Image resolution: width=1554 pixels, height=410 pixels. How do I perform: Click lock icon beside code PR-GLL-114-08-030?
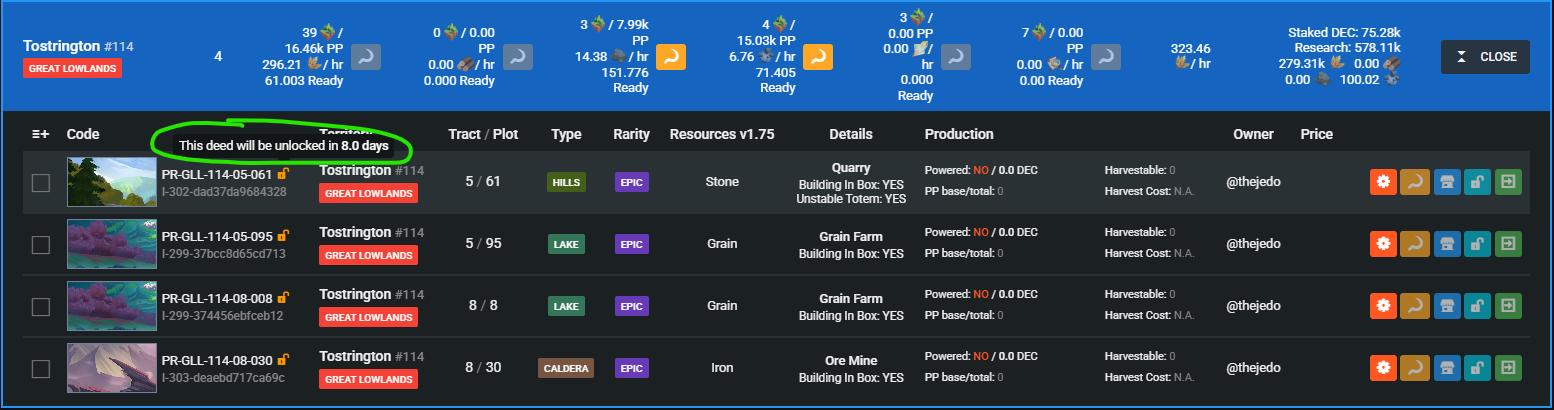coord(283,359)
